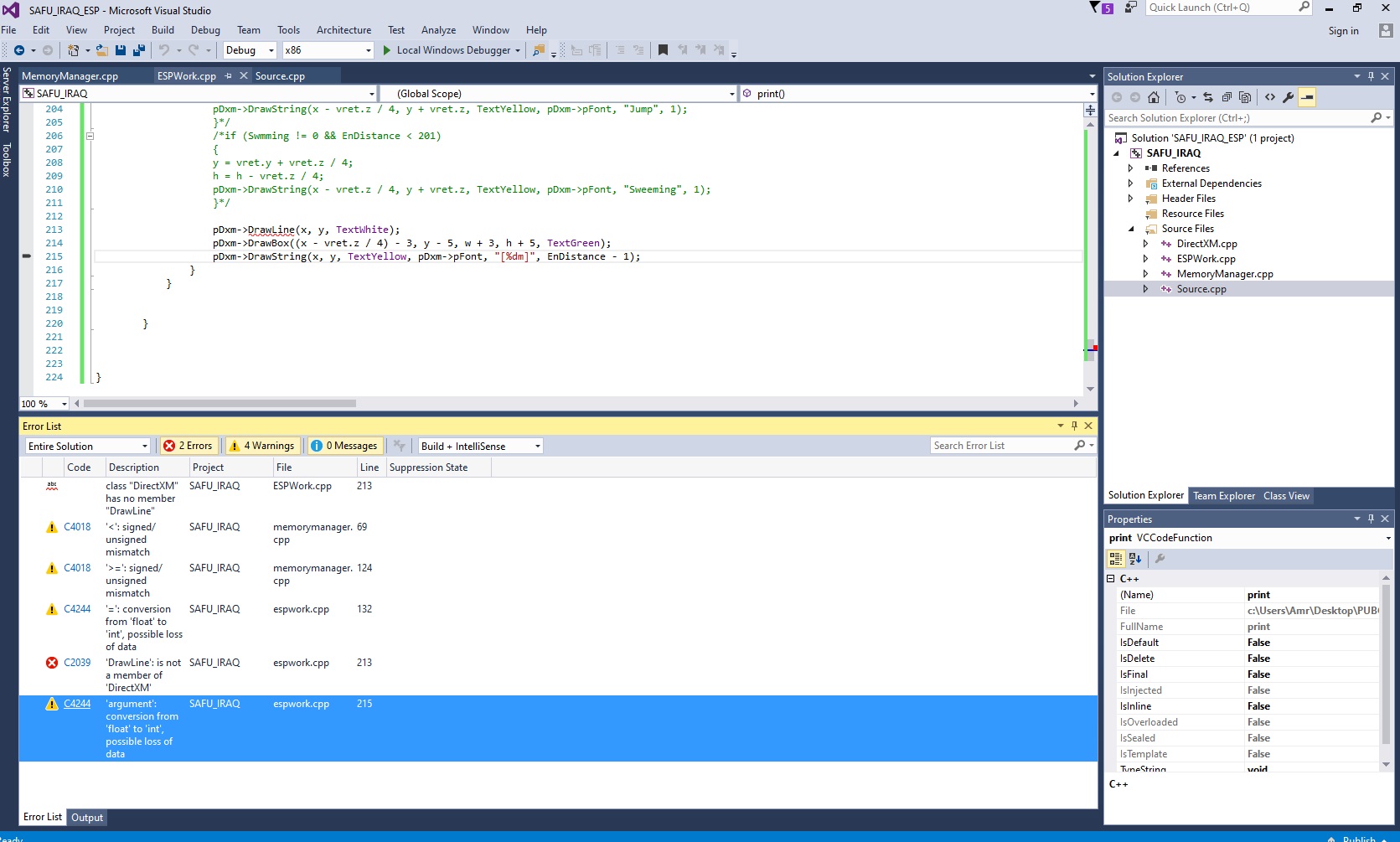1400x842 pixels.
Task: Toggle the 2 Errors filter
Action: tap(189, 446)
